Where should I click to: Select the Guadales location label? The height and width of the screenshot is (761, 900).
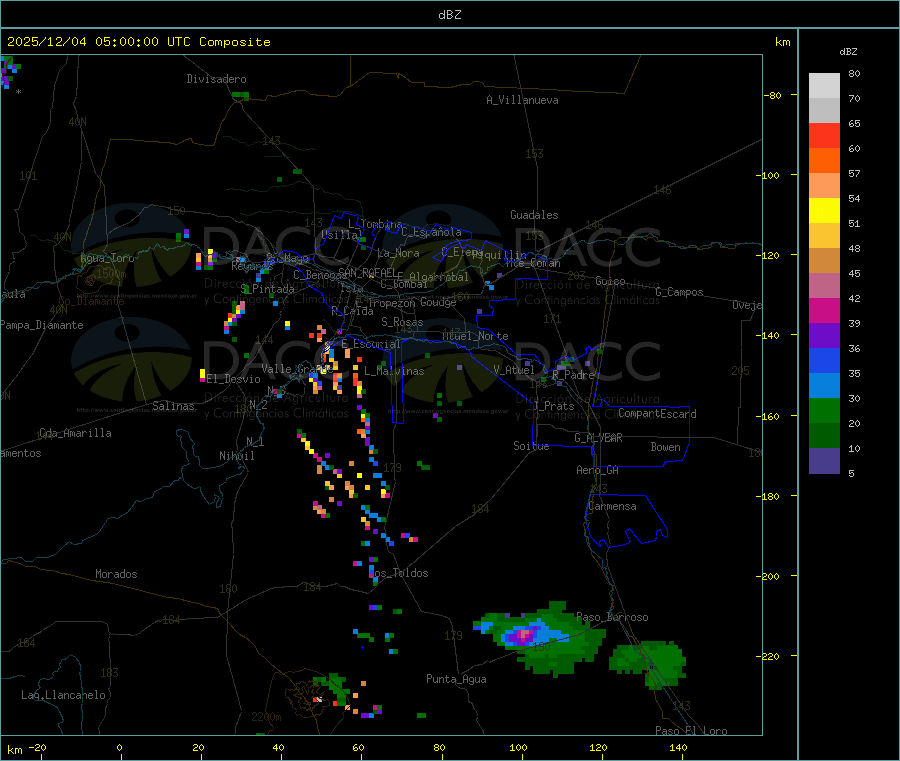coord(534,215)
